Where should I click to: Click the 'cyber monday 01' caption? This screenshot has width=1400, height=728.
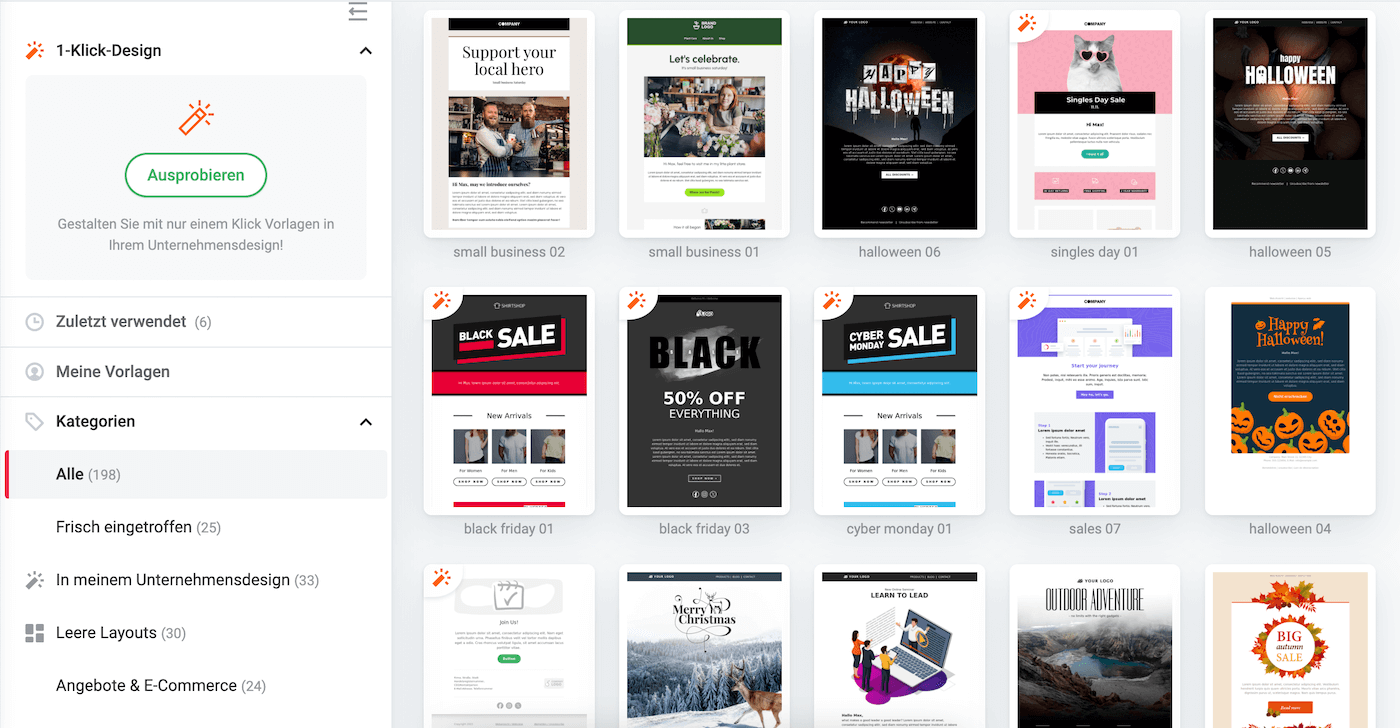899,529
